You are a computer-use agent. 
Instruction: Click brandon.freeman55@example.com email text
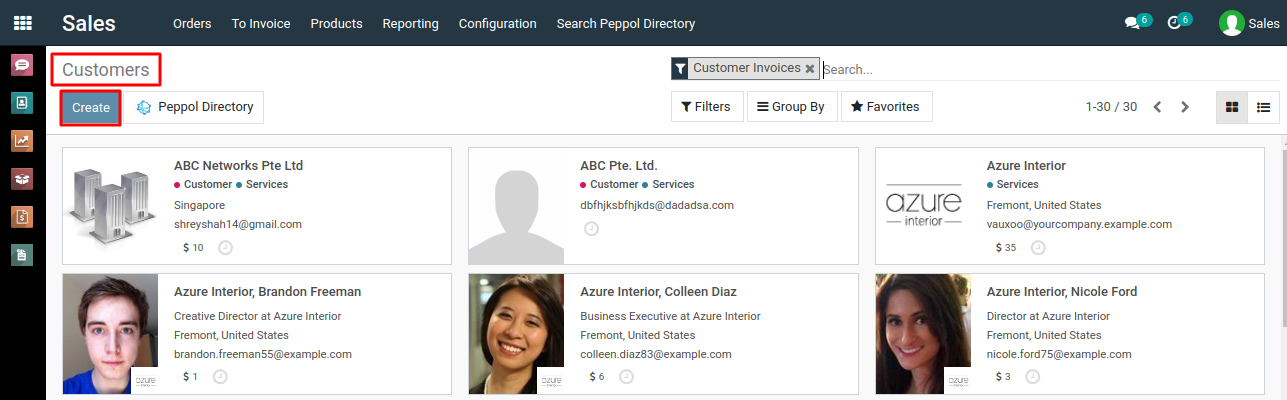[263, 354]
